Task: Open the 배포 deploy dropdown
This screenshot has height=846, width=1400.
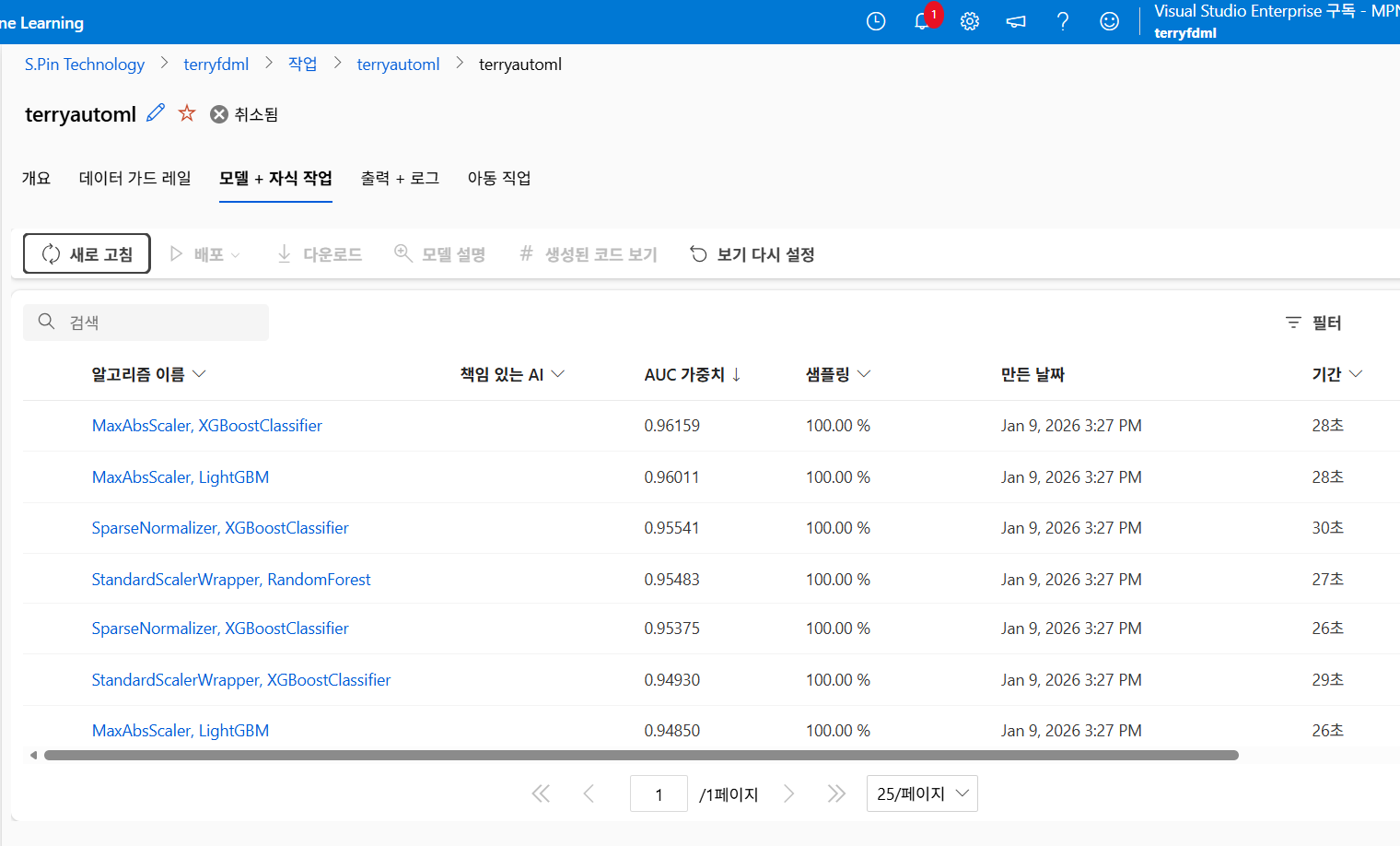Action: tap(204, 253)
